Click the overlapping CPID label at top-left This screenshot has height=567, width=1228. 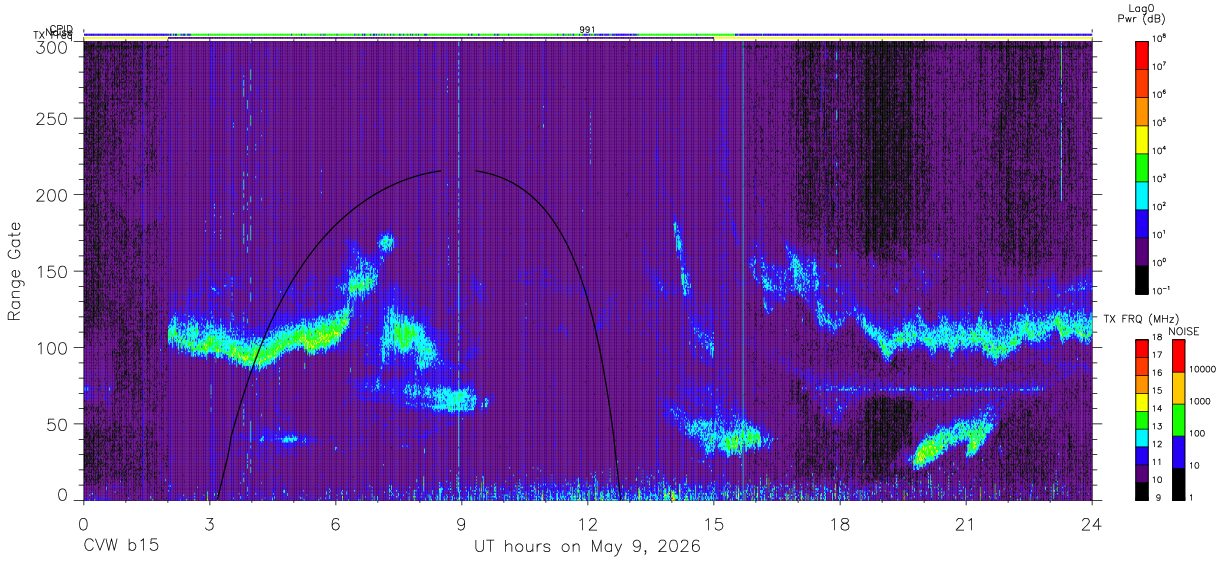(x=60, y=30)
